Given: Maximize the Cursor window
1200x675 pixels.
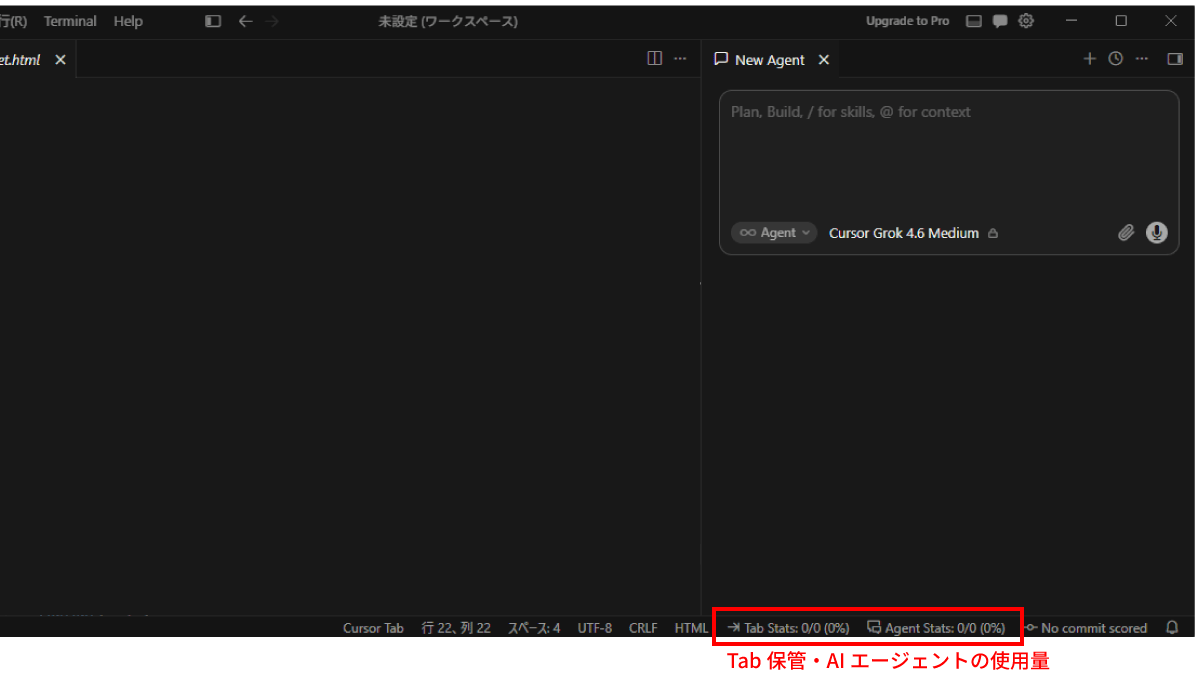Looking at the screenshot, I should pyautogui.click(x=1121, y=21).
